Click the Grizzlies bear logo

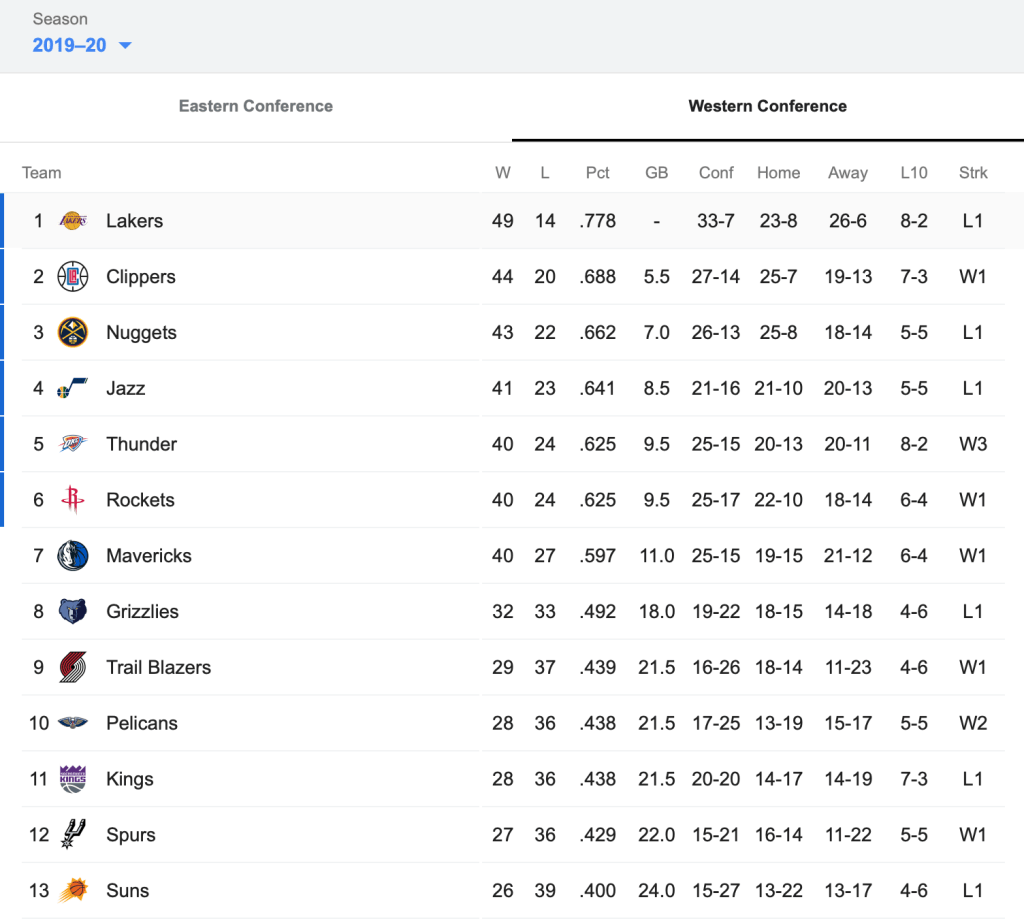coord(73,612)
